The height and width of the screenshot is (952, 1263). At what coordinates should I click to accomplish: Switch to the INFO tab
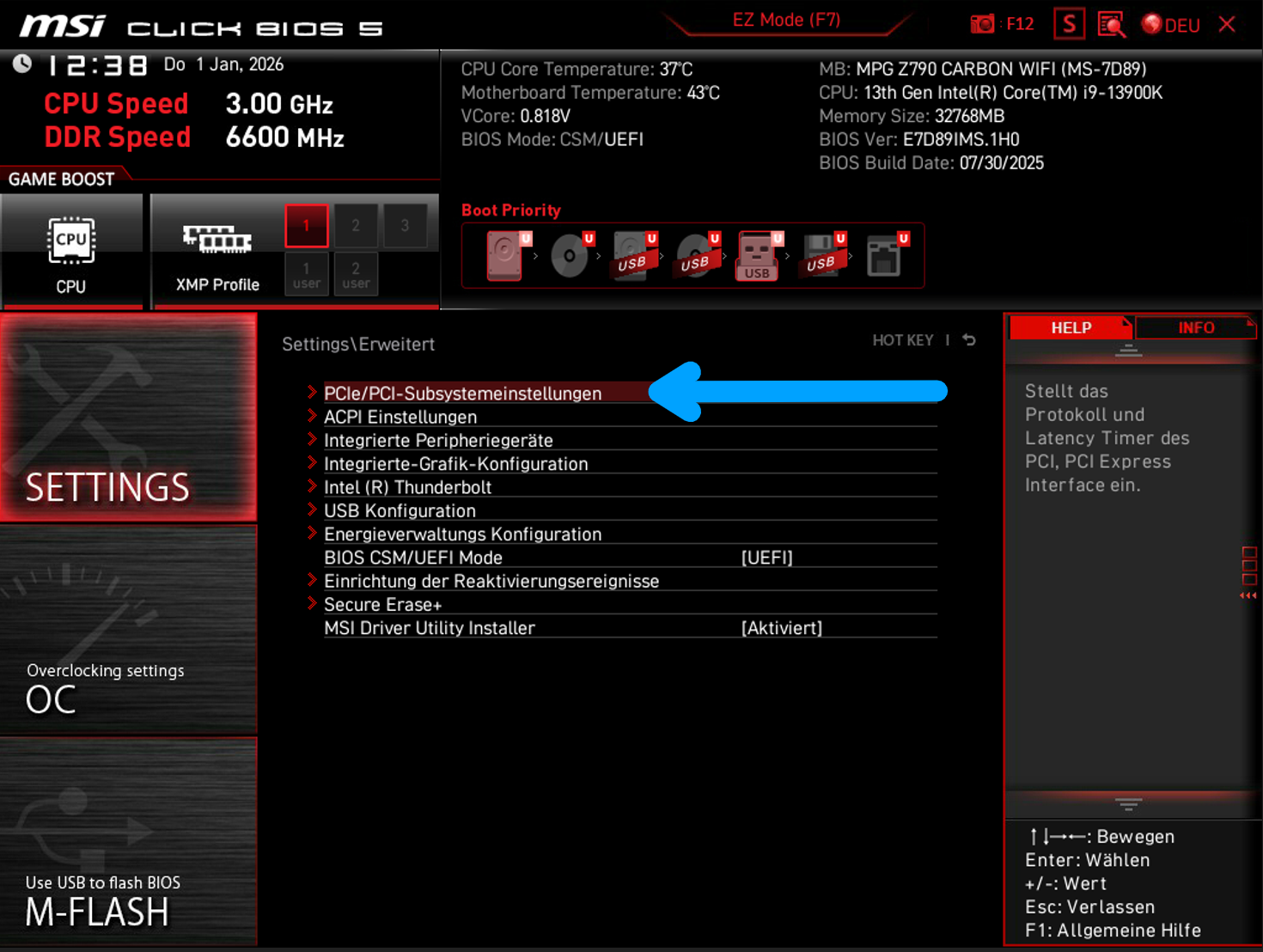(1195, 327)
